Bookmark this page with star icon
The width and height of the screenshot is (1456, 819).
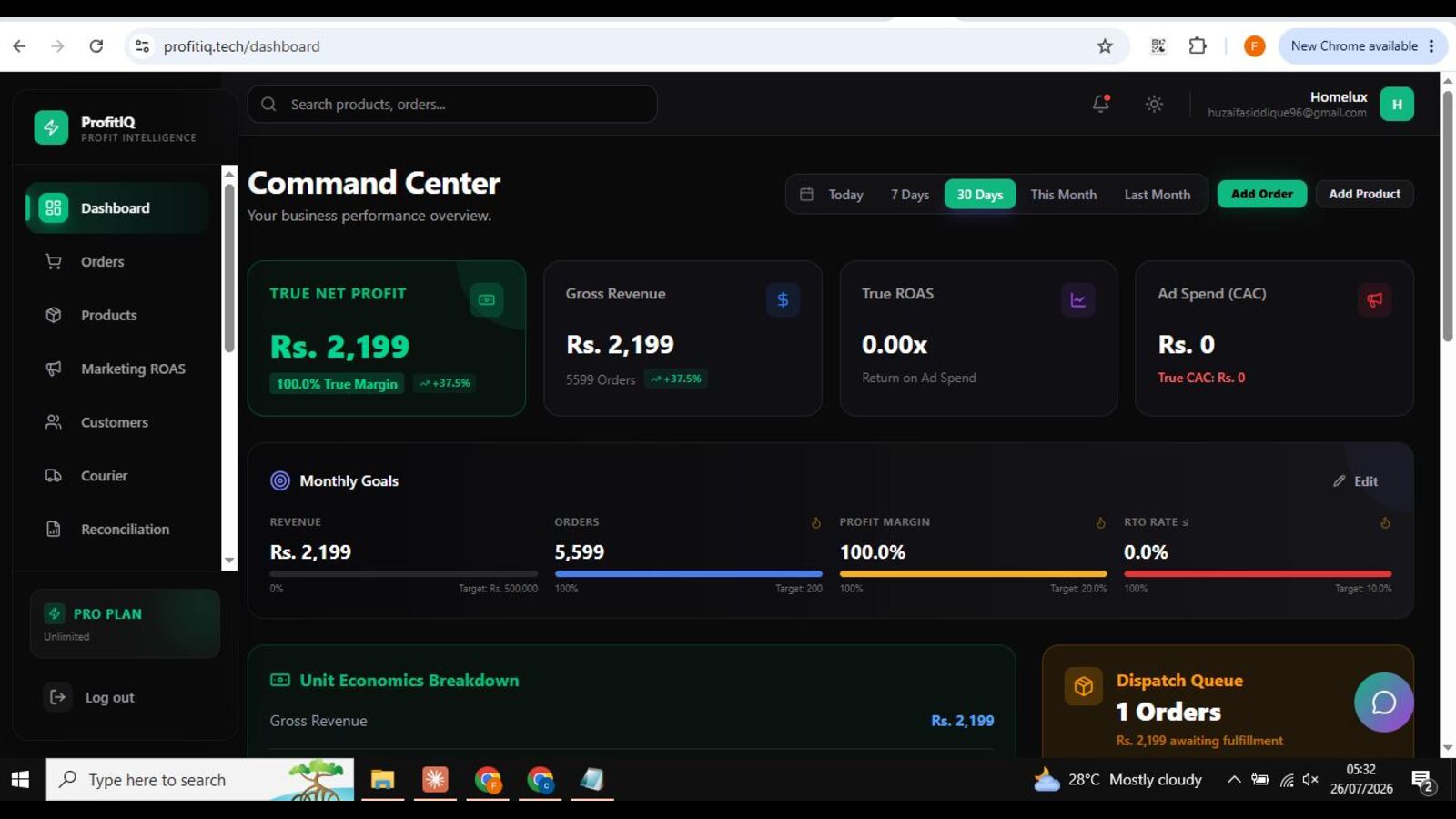(x=1105, y=46)
